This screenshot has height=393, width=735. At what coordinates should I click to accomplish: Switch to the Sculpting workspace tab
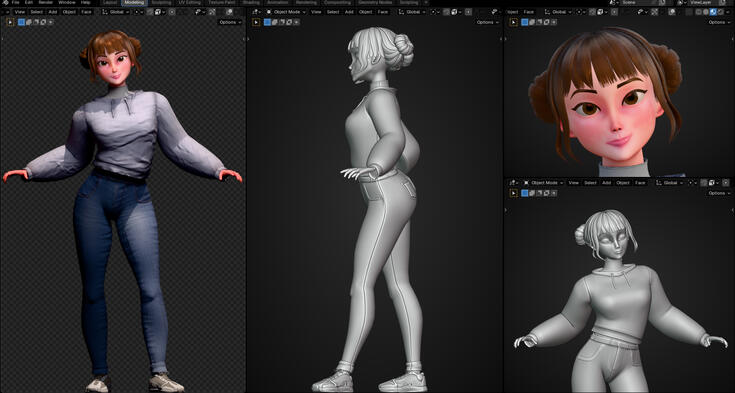[x=162, y=2]
